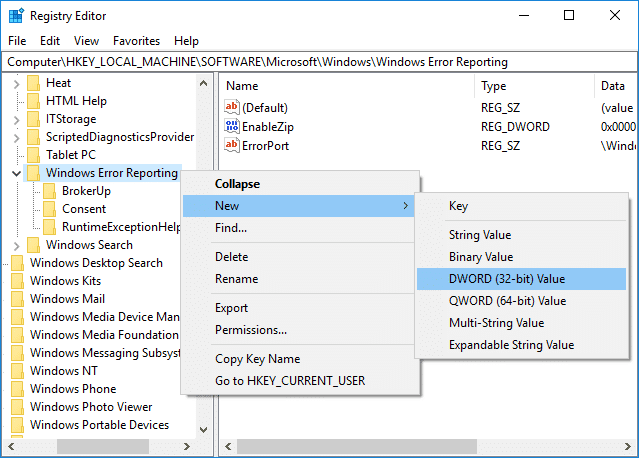
Task: Click the Type column header
Action: 535,86
